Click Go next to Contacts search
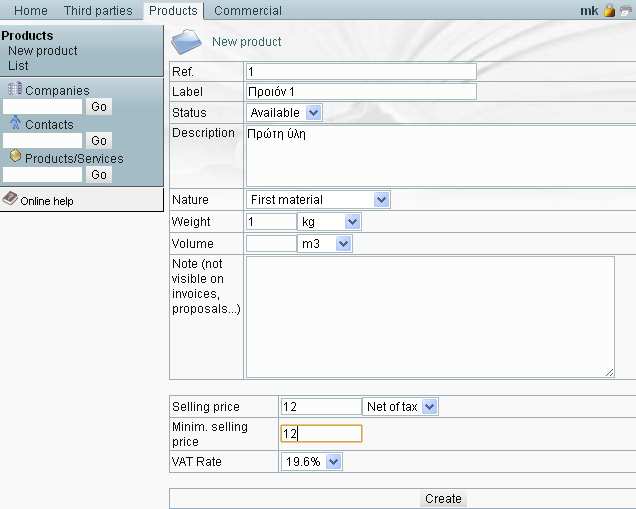Screen dimensions: 636x509 (99, 141)
